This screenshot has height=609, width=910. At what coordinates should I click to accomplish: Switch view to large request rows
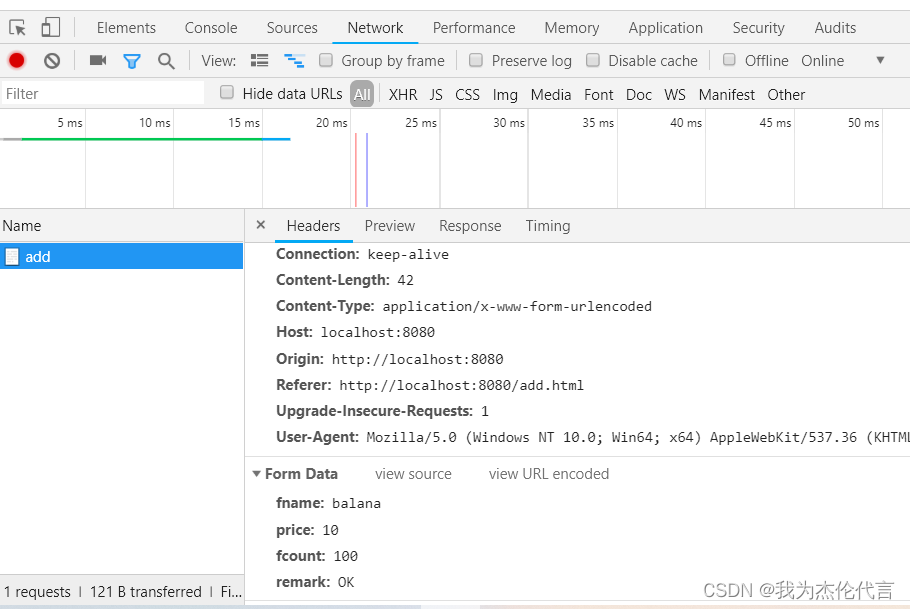point(259,60)
